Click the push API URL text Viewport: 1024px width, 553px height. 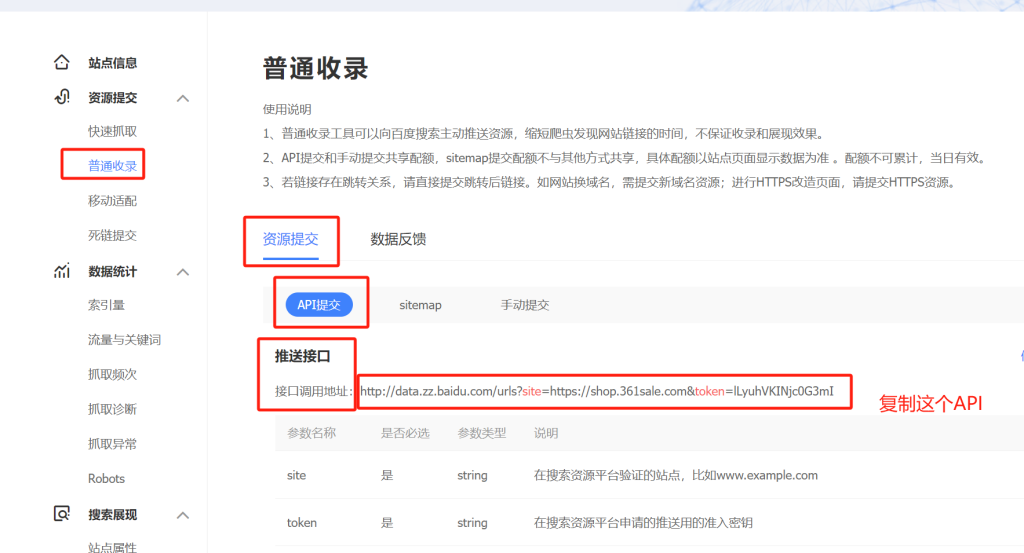click(x=597, y=391)
